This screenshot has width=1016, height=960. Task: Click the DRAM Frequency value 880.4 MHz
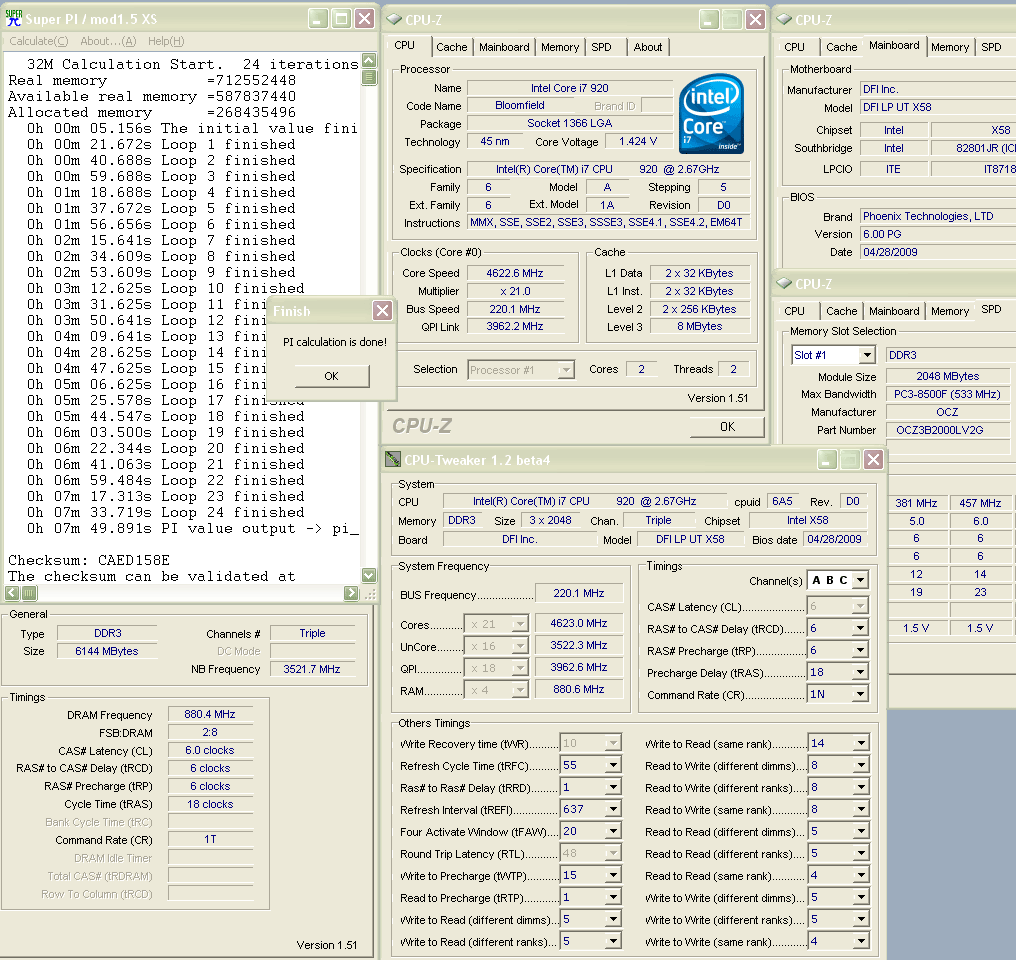(210, 714)
